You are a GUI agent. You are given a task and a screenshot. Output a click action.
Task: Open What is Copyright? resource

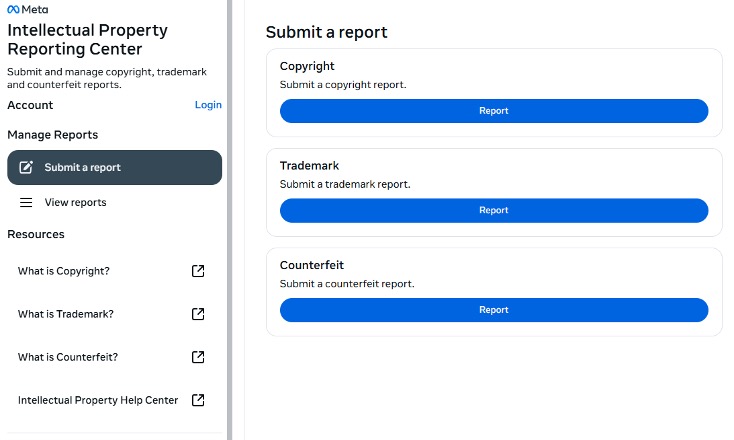click(x=64, y=271)
